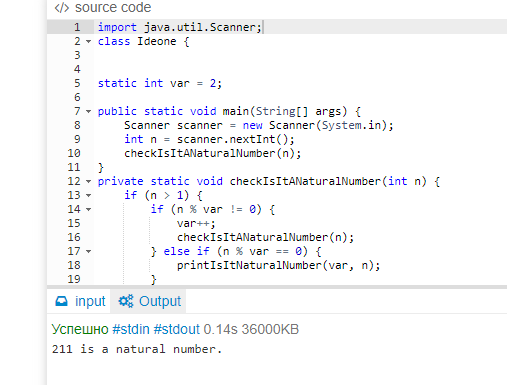
Task: Click 'Scanner scanner = new Scanner(System.in);' line
Action: coord(259,125)
